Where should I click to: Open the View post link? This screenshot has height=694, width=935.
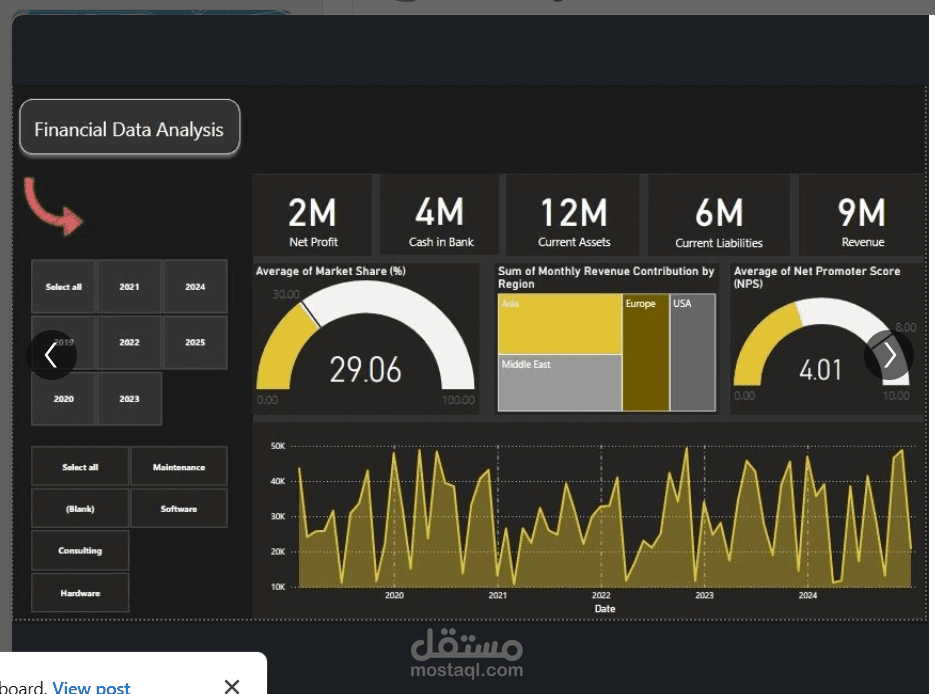[91, 687]
